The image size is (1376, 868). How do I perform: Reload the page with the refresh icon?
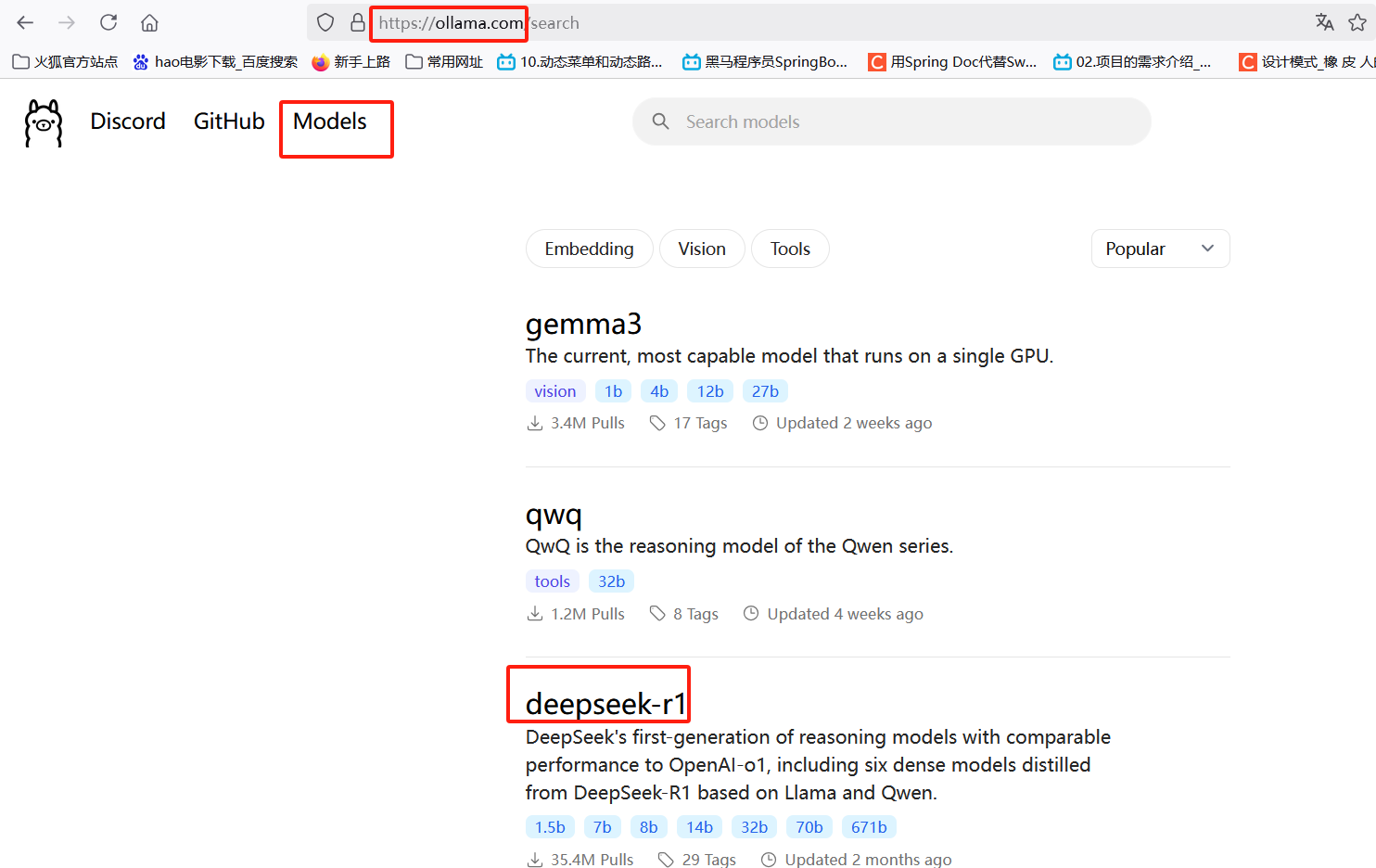(108, 22)
